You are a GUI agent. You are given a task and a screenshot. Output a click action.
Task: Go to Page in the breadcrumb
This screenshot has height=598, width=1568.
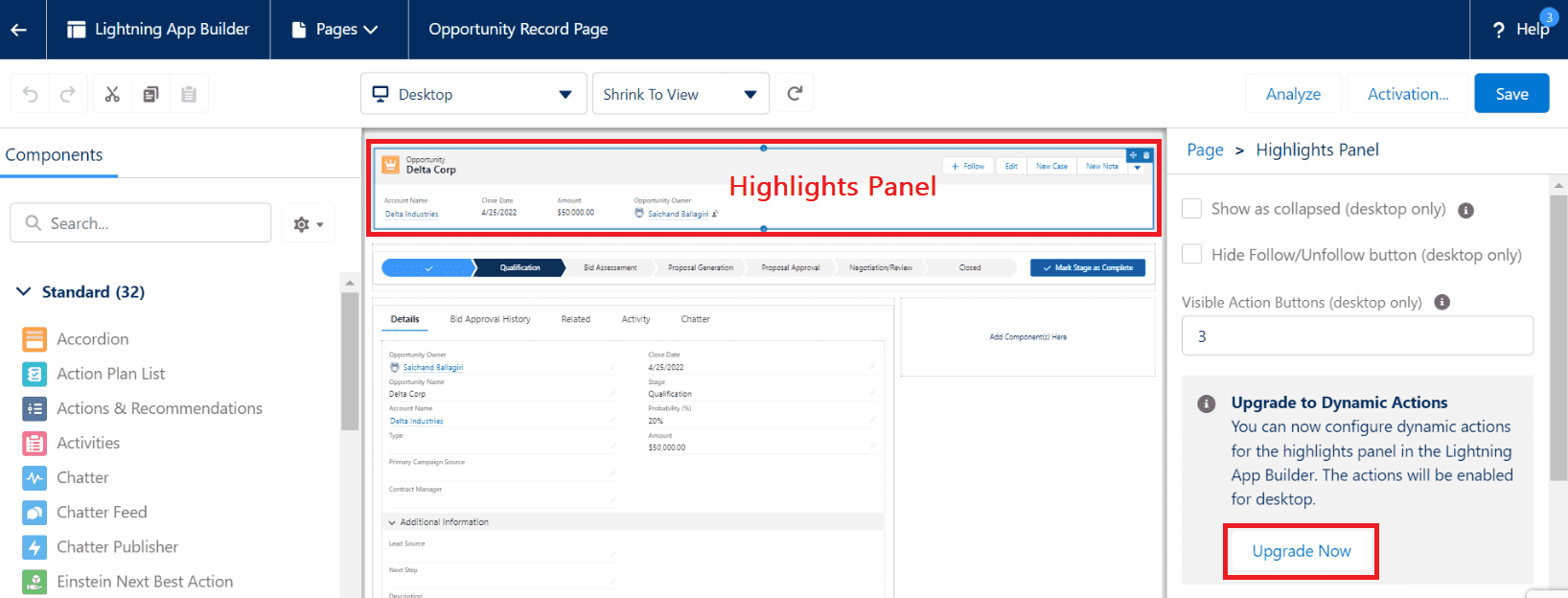1205,149
